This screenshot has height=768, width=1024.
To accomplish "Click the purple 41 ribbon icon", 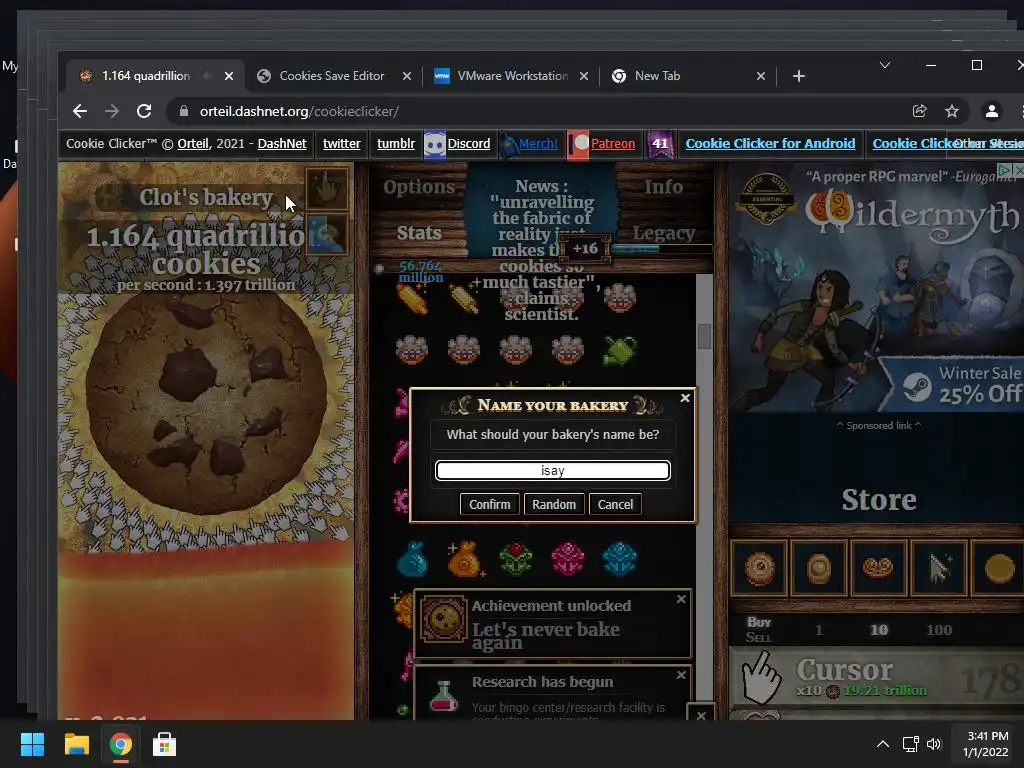I will pyautogui.click(x=660, y=144).
